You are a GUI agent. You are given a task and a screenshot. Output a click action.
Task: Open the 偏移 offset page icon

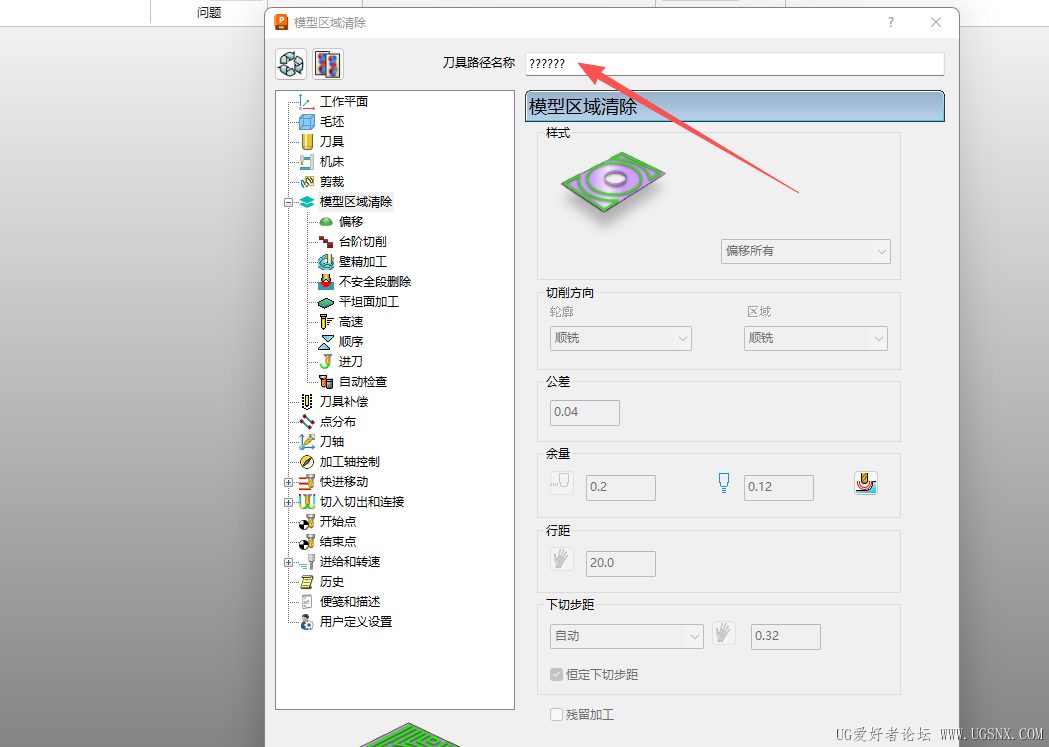click(x=326, y=221)
